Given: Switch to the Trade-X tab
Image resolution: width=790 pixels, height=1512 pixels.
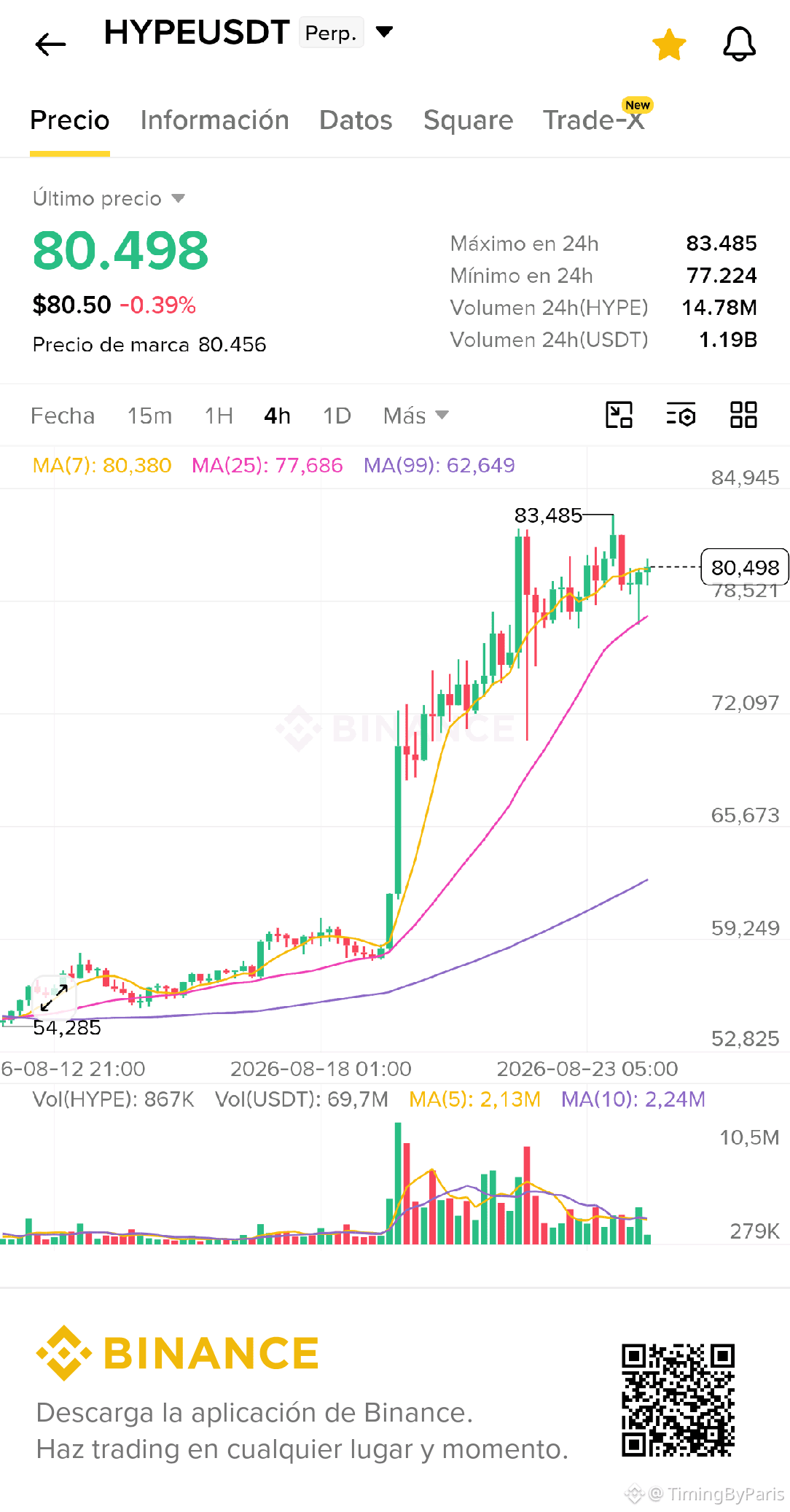Looking at the screenshot, I should pyautogui.click(x=594, y=120).
